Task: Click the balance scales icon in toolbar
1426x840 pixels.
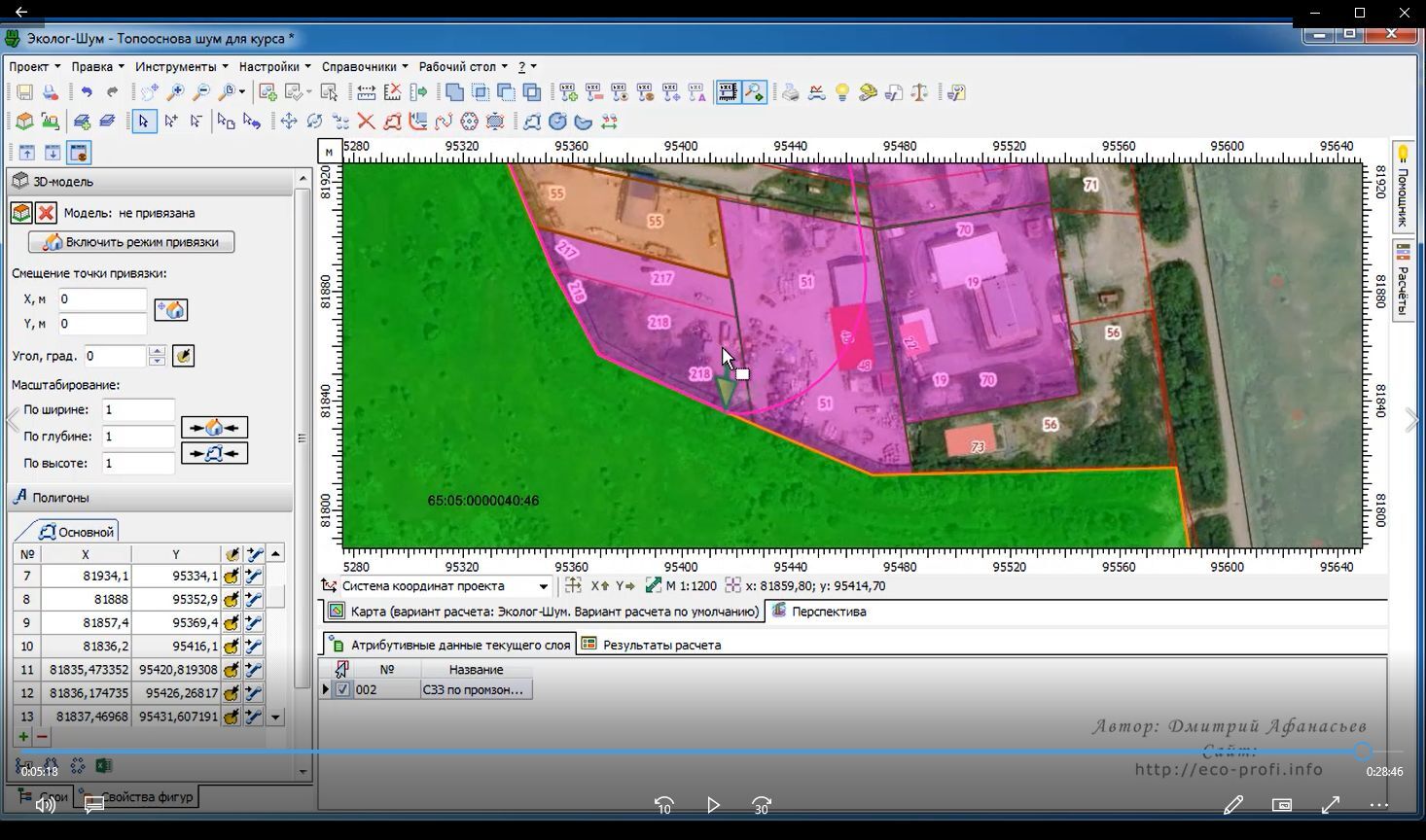Action: [x=919, y=92]
